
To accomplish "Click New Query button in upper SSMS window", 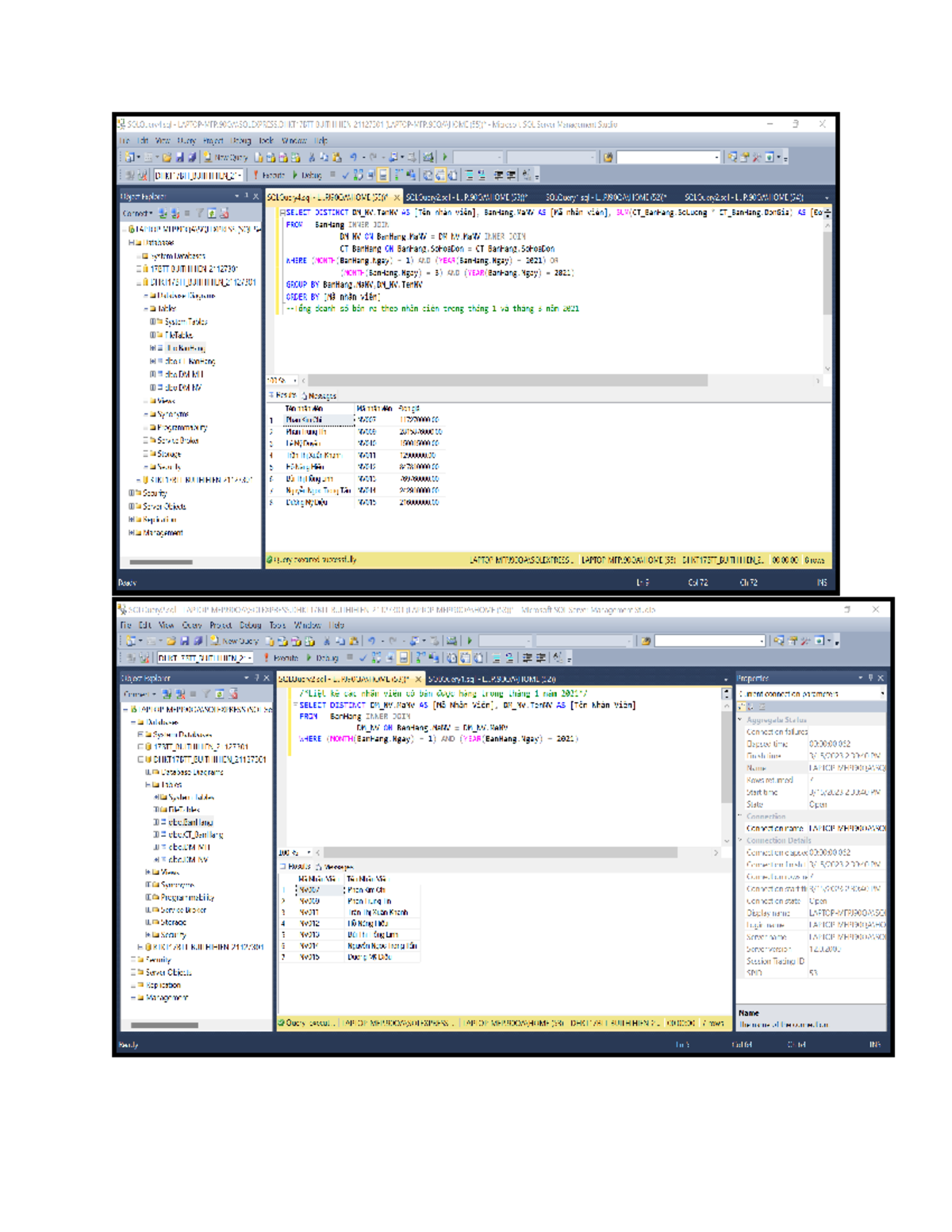I will click(x=226, y=158).
